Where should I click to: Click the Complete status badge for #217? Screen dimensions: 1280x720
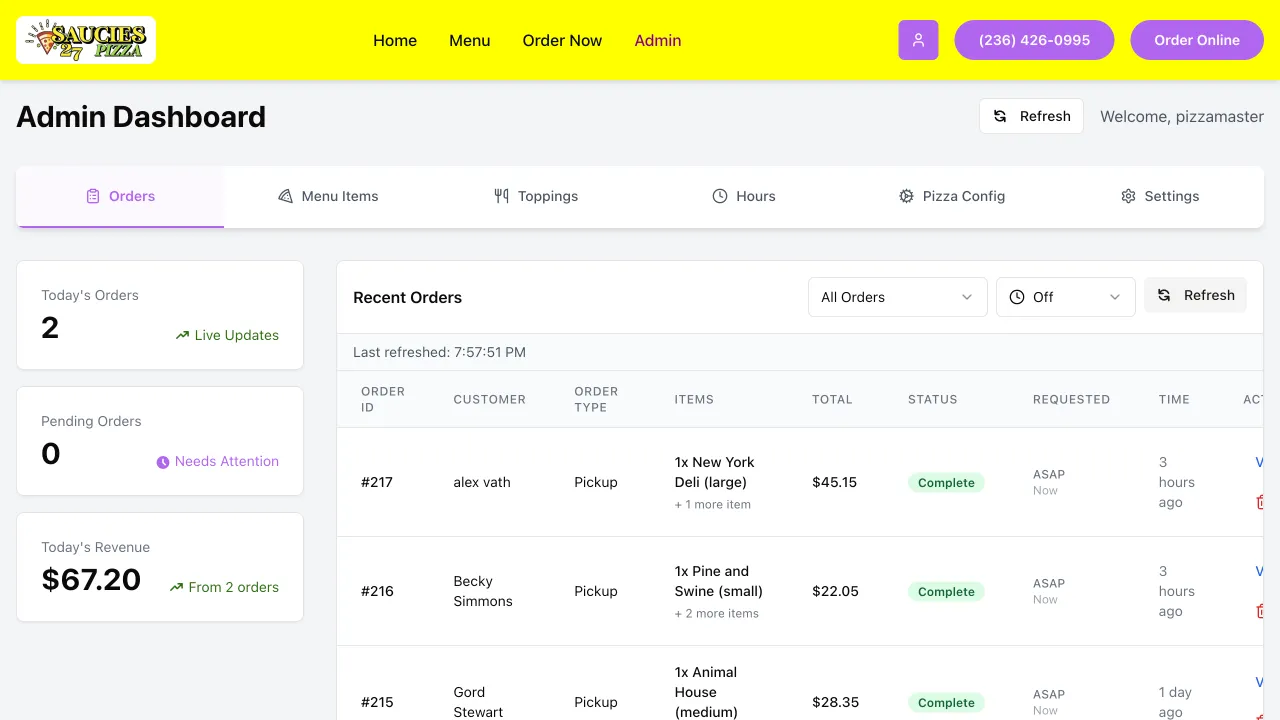click(x=946, y=483)
